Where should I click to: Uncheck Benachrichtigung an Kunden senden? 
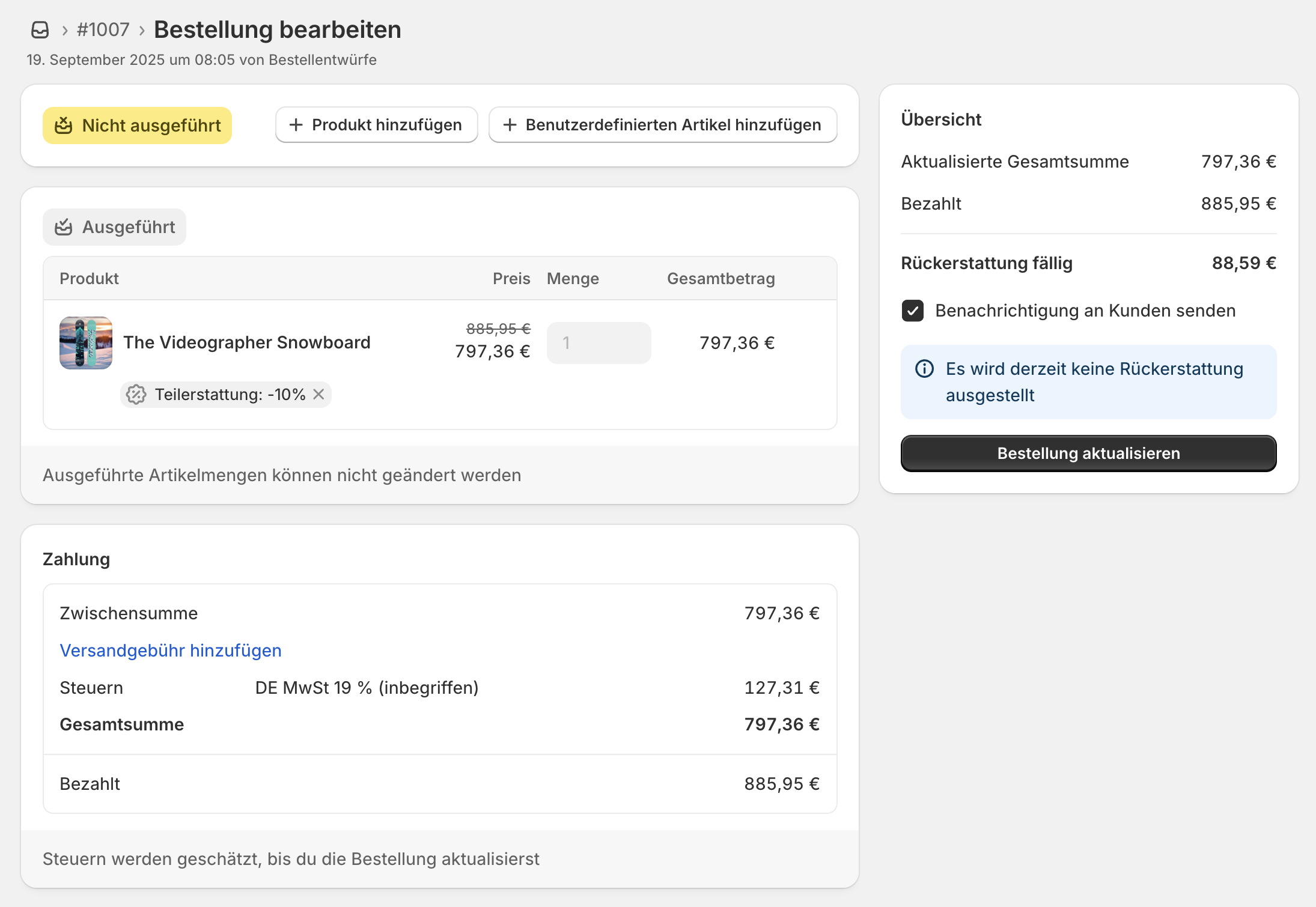click(912, 311)
